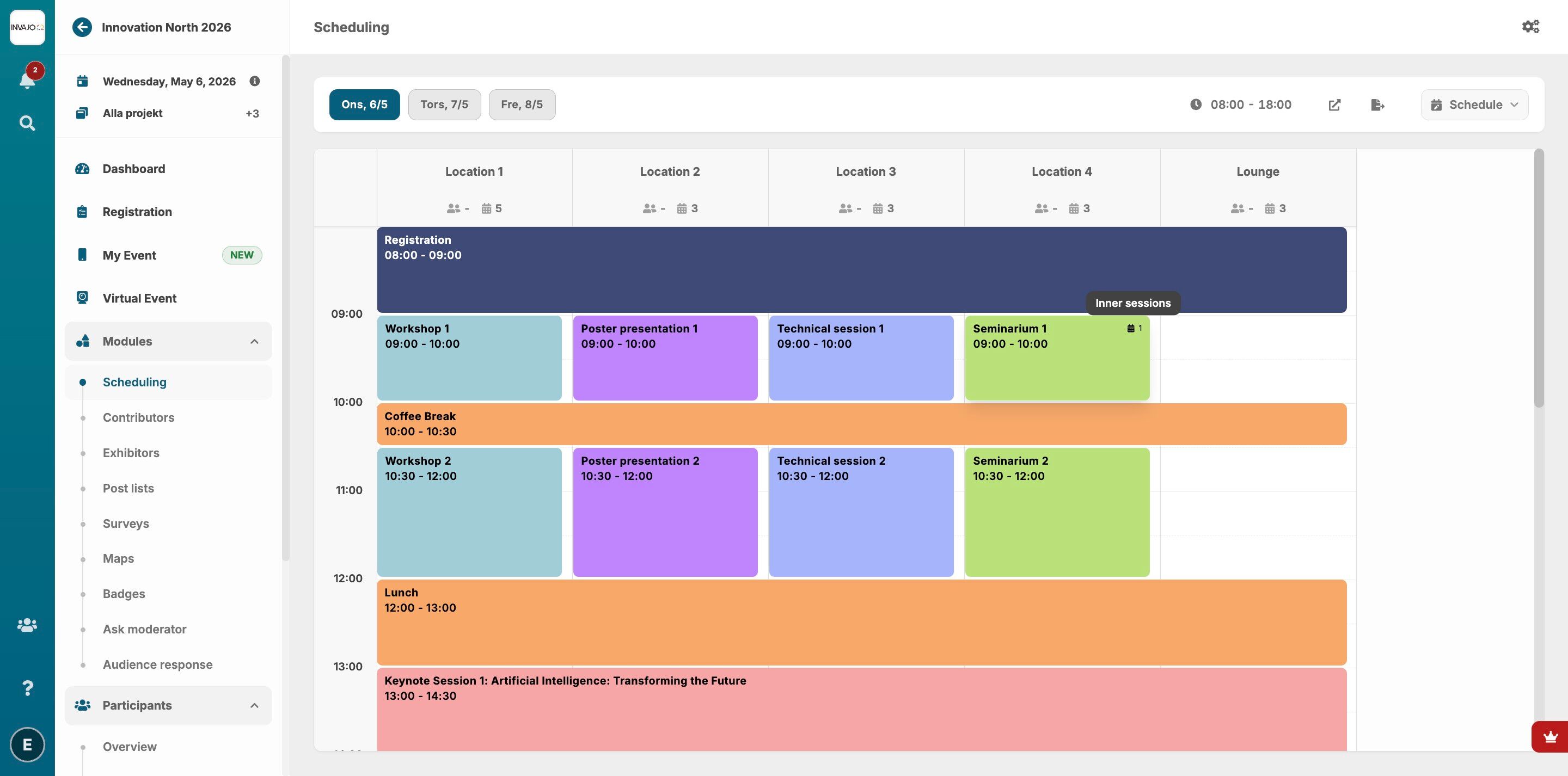1568x776 pixels.
Task: Collapse the Participants section
Action: pyautogui.click(x=254, y=705)
